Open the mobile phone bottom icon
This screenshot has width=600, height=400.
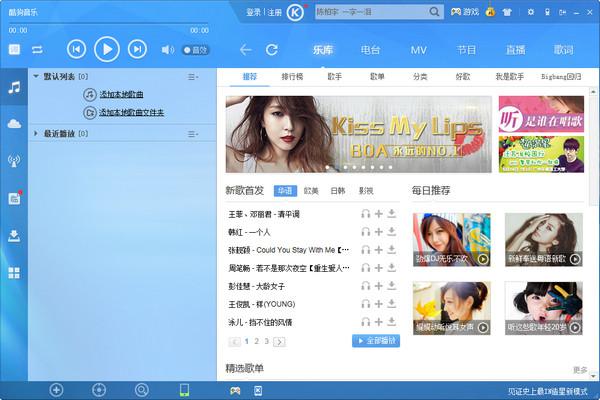point(184,390)
